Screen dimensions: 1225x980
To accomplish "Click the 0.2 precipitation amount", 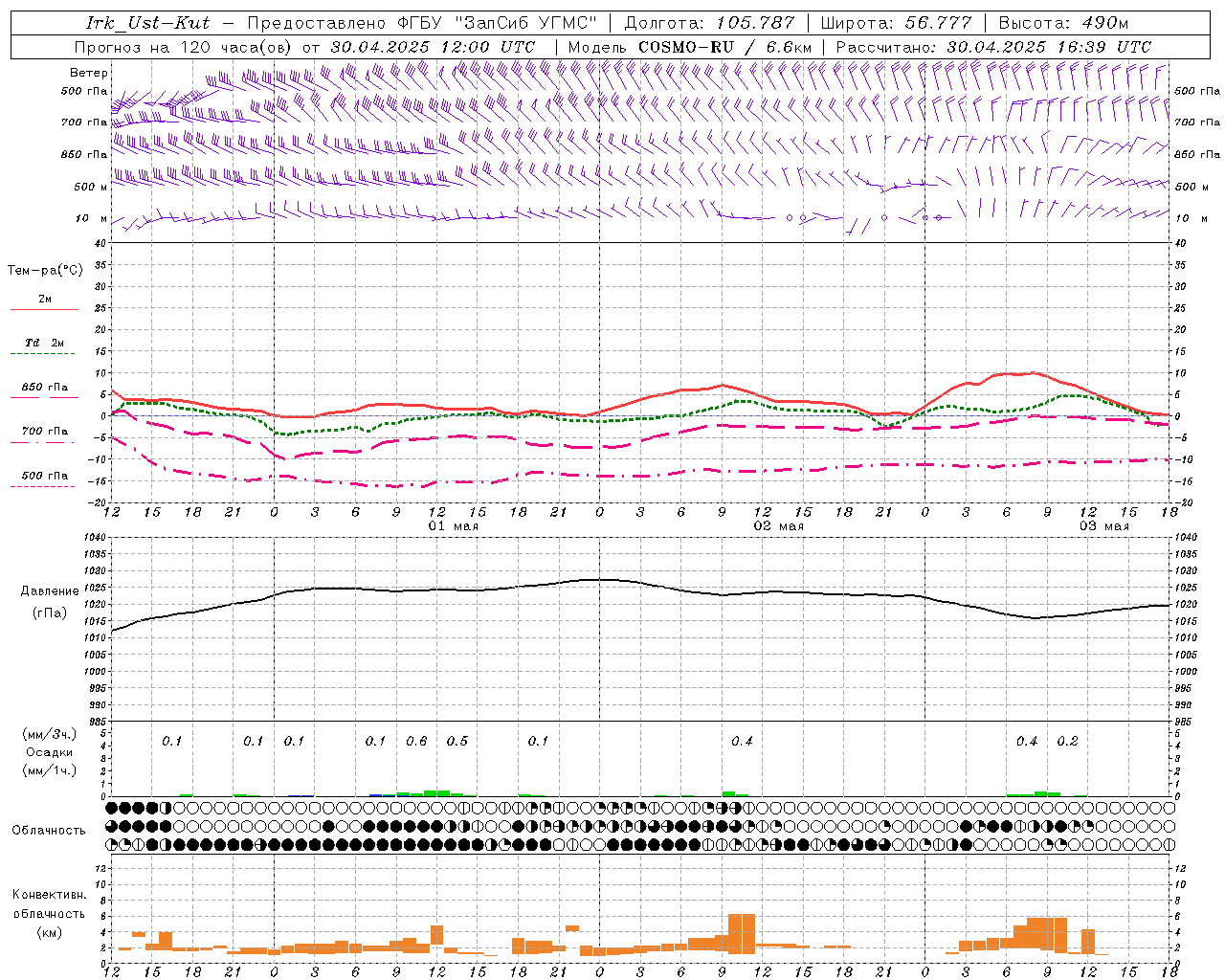I will (x=1067, y=741).
